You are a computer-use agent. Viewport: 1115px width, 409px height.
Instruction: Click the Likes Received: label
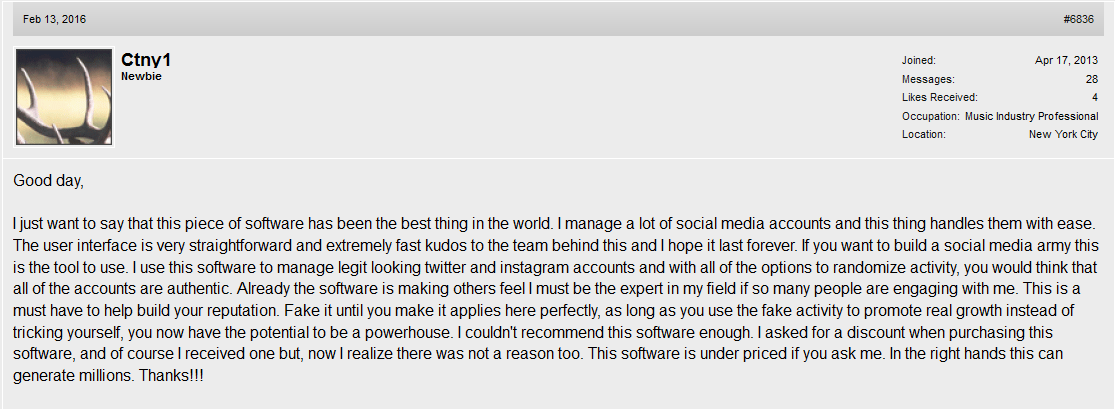tap(939, 97)
